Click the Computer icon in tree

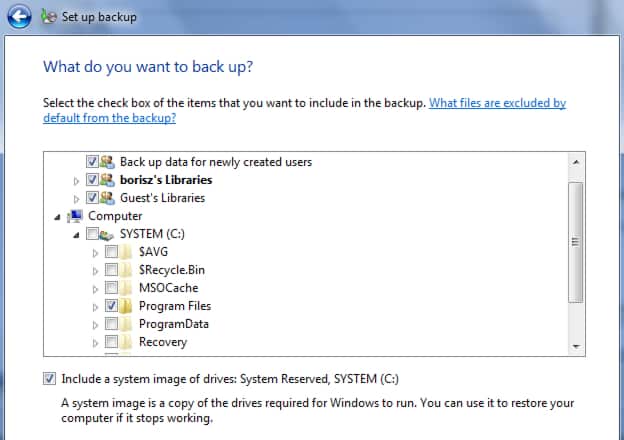point(75,216)
